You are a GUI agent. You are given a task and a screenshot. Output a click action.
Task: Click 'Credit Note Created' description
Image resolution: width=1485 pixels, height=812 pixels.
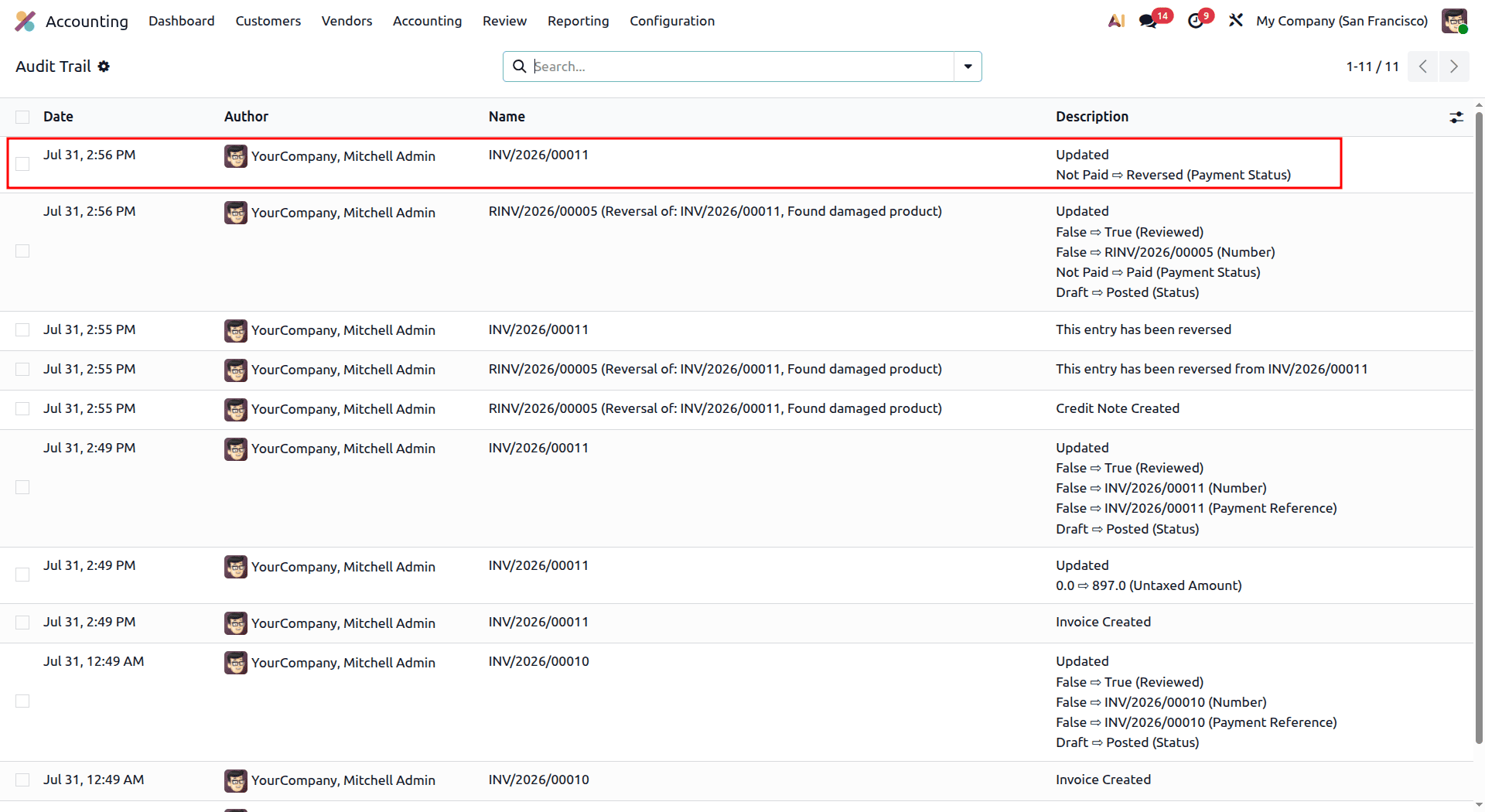pos(1118,408)
